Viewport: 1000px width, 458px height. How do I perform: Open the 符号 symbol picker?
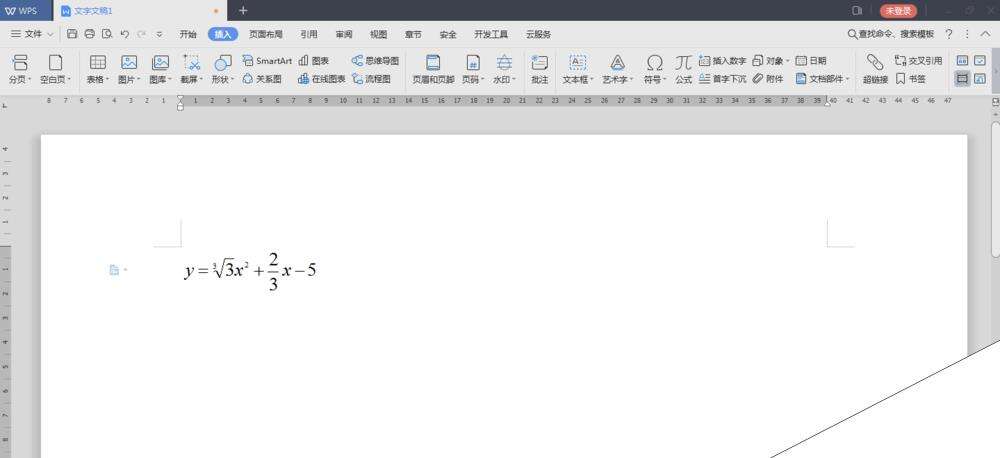(x=654, y=70)
